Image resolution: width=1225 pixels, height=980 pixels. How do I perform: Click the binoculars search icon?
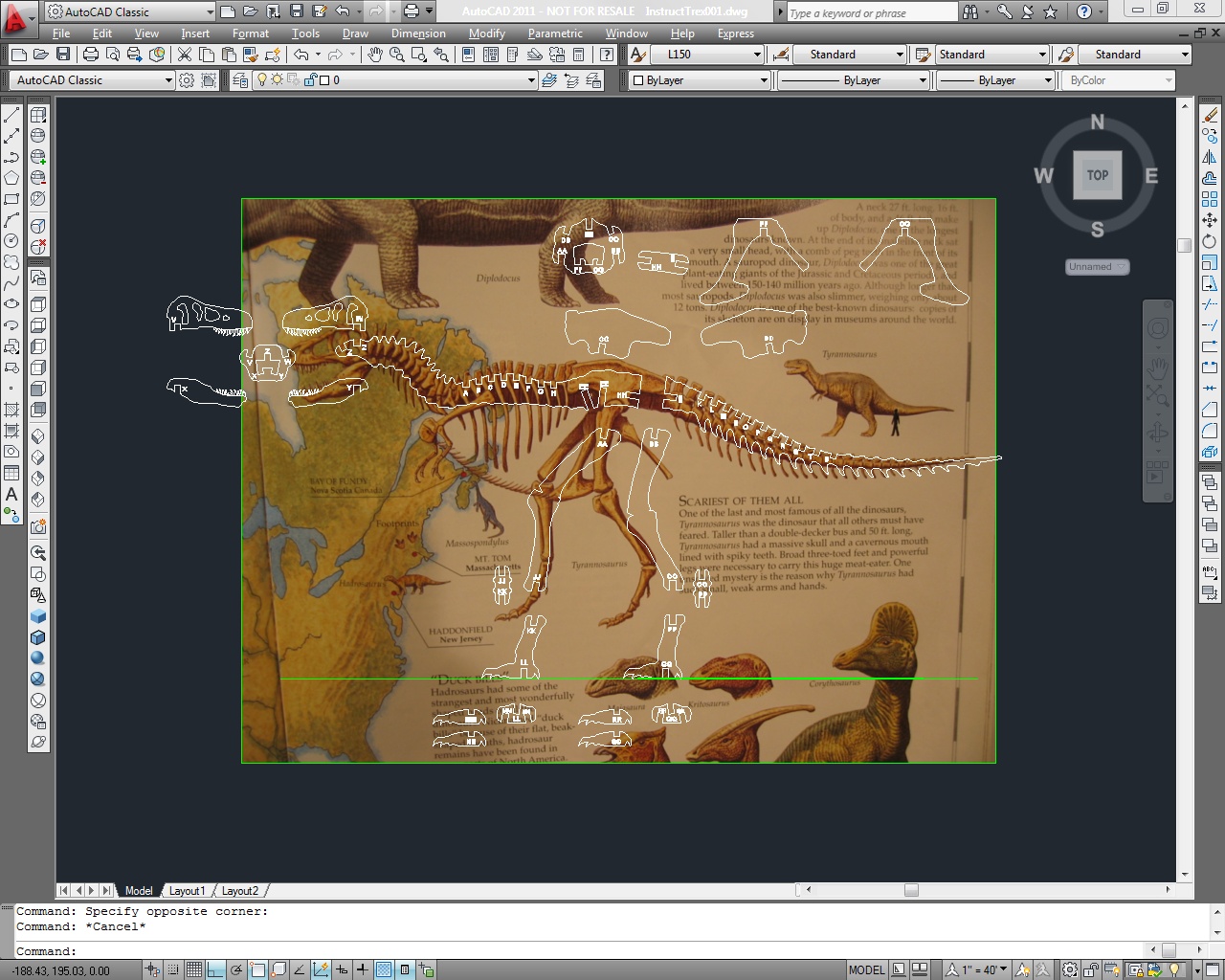970,11
